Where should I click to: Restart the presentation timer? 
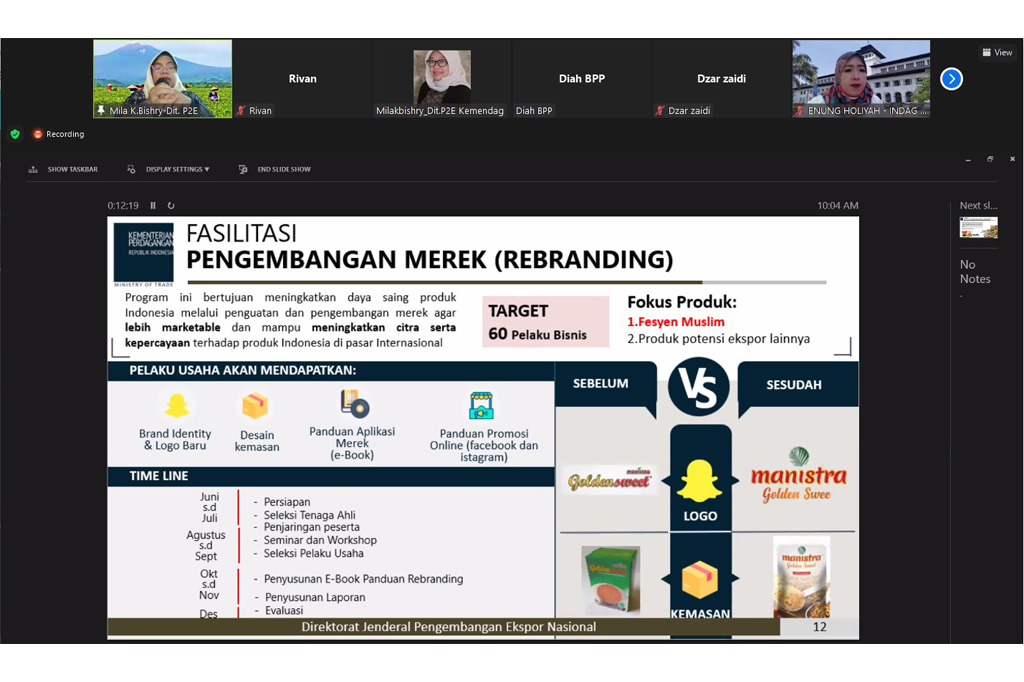(171, 205)
